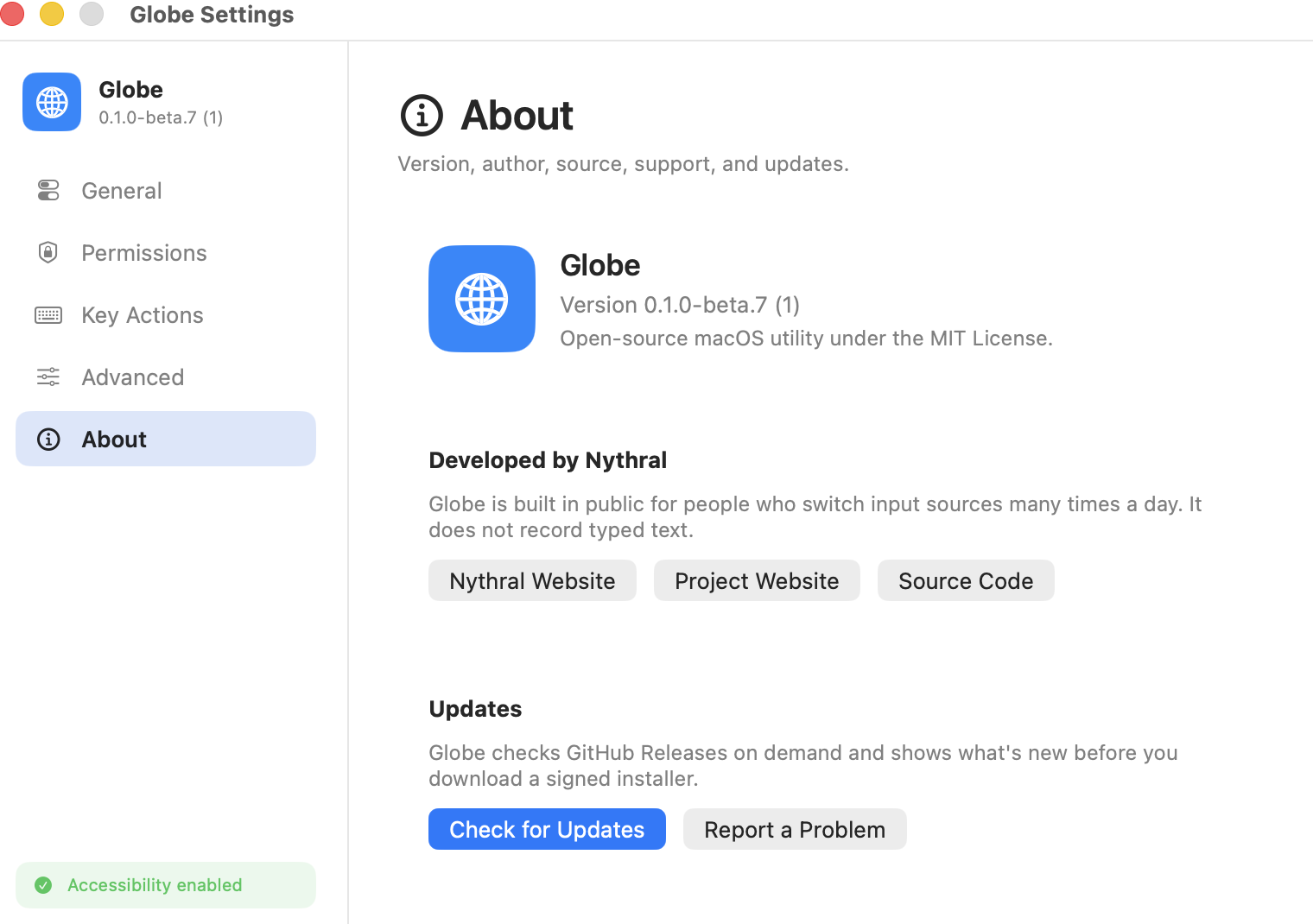The width and height of the screenshot is (1313, 924).
Task: Click the large Globe app icon in About pane
Action: click(x=482, y=299)
